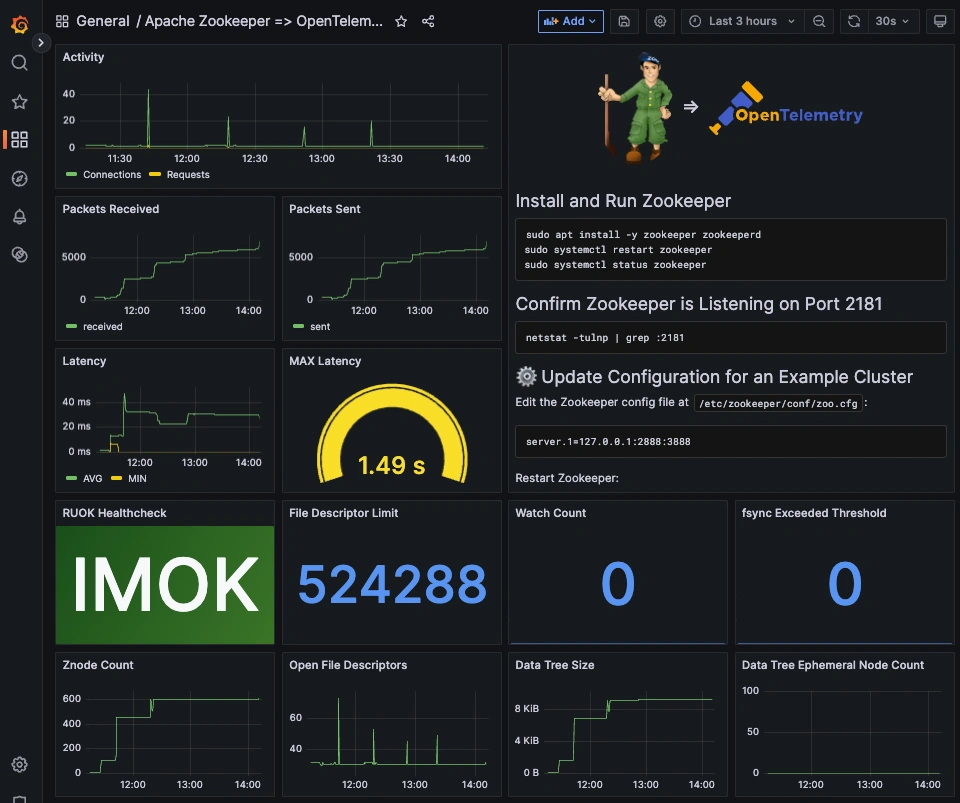Open the Last 3 hours time picker
The height and width of the screenshot is (803, 960).
pyautogui.click(x=742, y=21)
